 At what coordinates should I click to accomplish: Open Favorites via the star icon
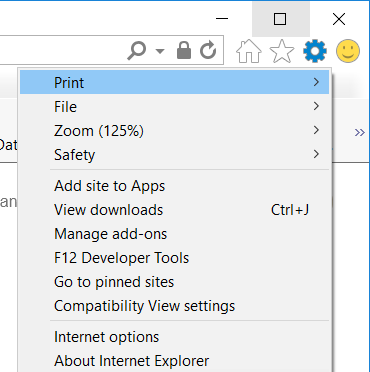point(282,51)
